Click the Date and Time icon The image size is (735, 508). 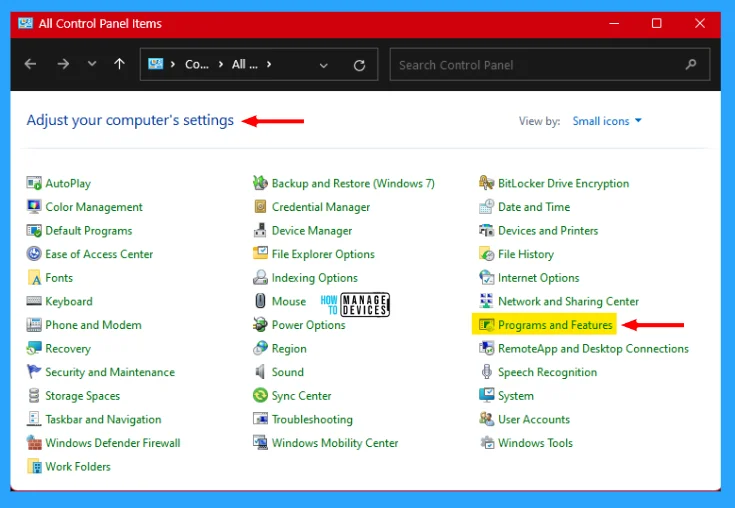pos(487,206)
